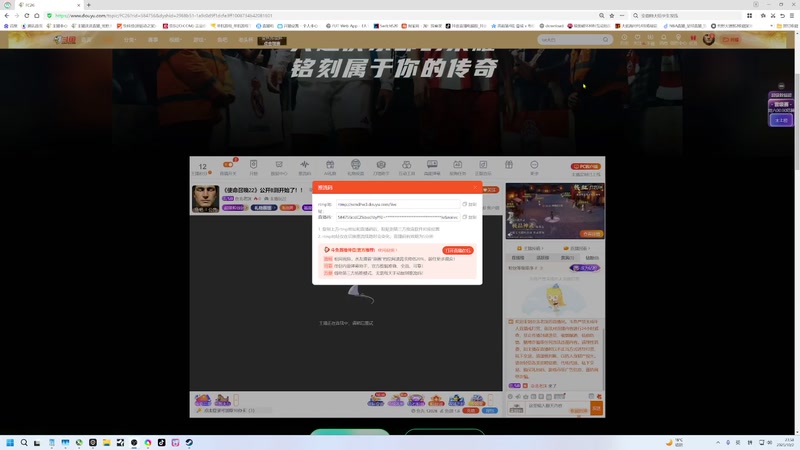Open the Steam icon in taskbar
This screenshot has height=450, width=800.
189,442
